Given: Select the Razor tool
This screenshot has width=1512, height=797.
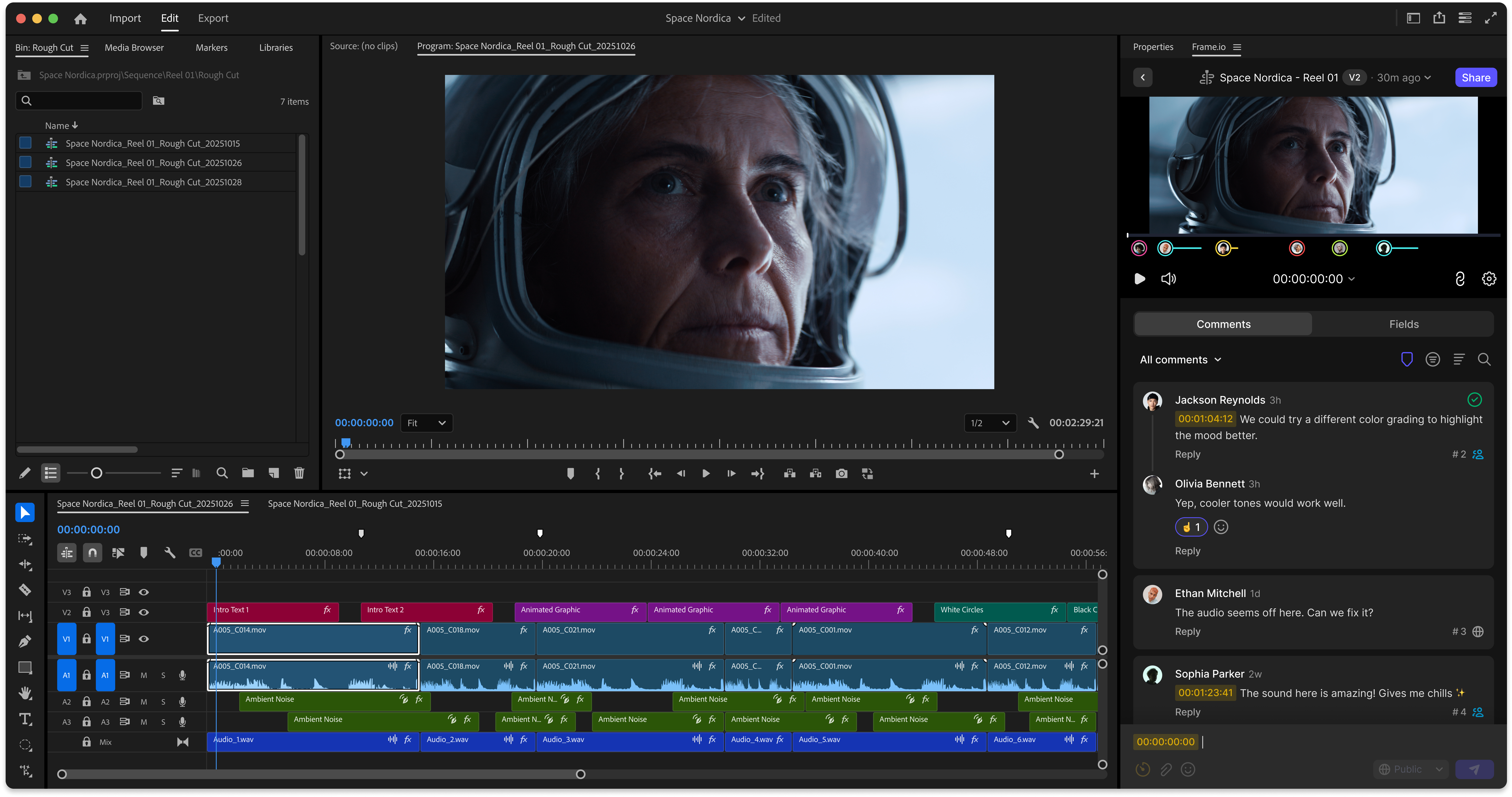Looking at the screenshot, I should [25, 590].
